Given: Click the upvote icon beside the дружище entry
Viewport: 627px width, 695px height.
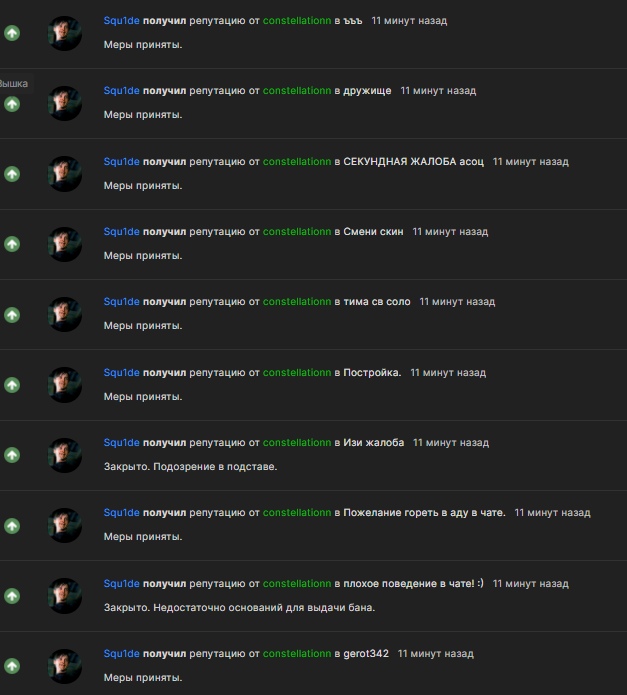Looking at the screenshot, I should click(12, 104).
